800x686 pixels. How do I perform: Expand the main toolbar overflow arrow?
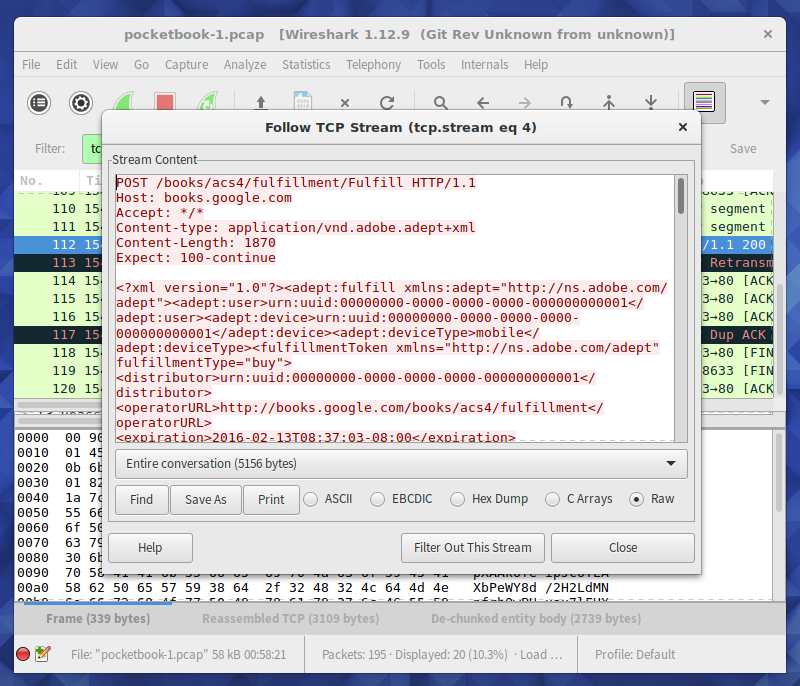(764, 103)
